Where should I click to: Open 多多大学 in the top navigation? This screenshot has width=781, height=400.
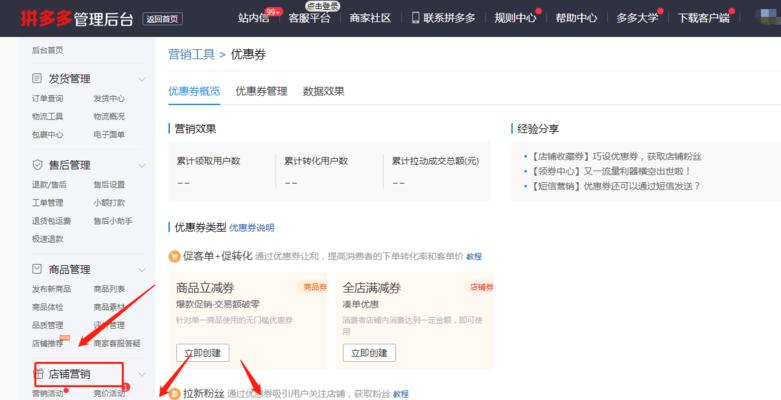pyautogui.click(x=637, y=18)
